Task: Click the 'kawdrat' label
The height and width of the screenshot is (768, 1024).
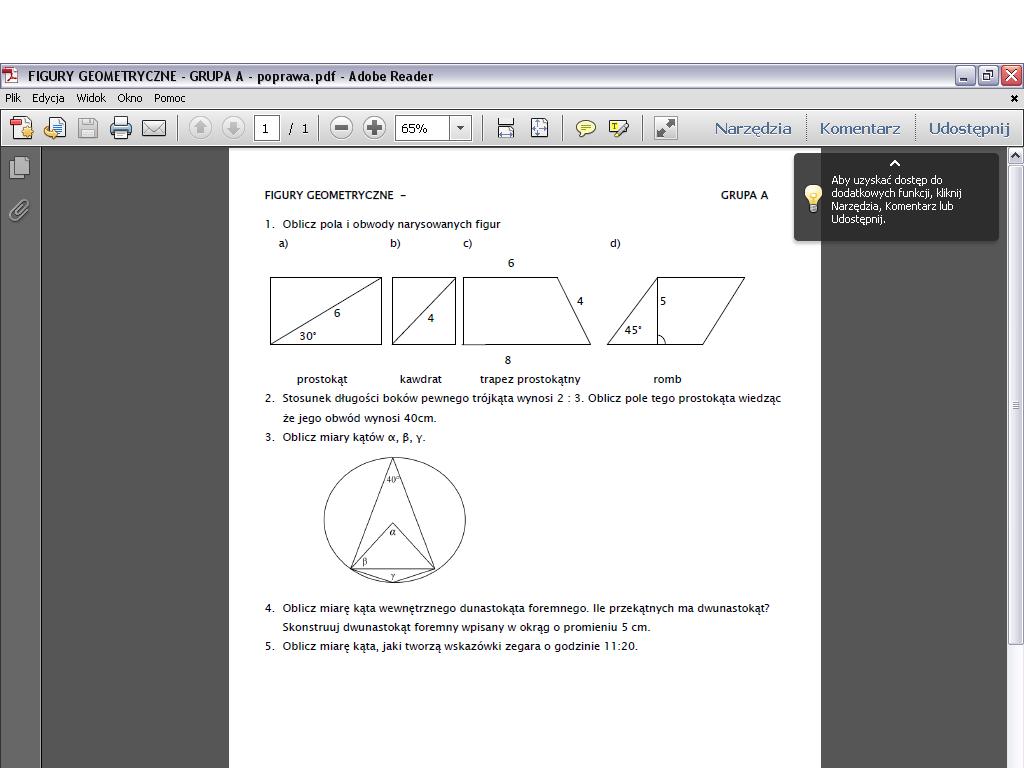Action: pos(421,379)
